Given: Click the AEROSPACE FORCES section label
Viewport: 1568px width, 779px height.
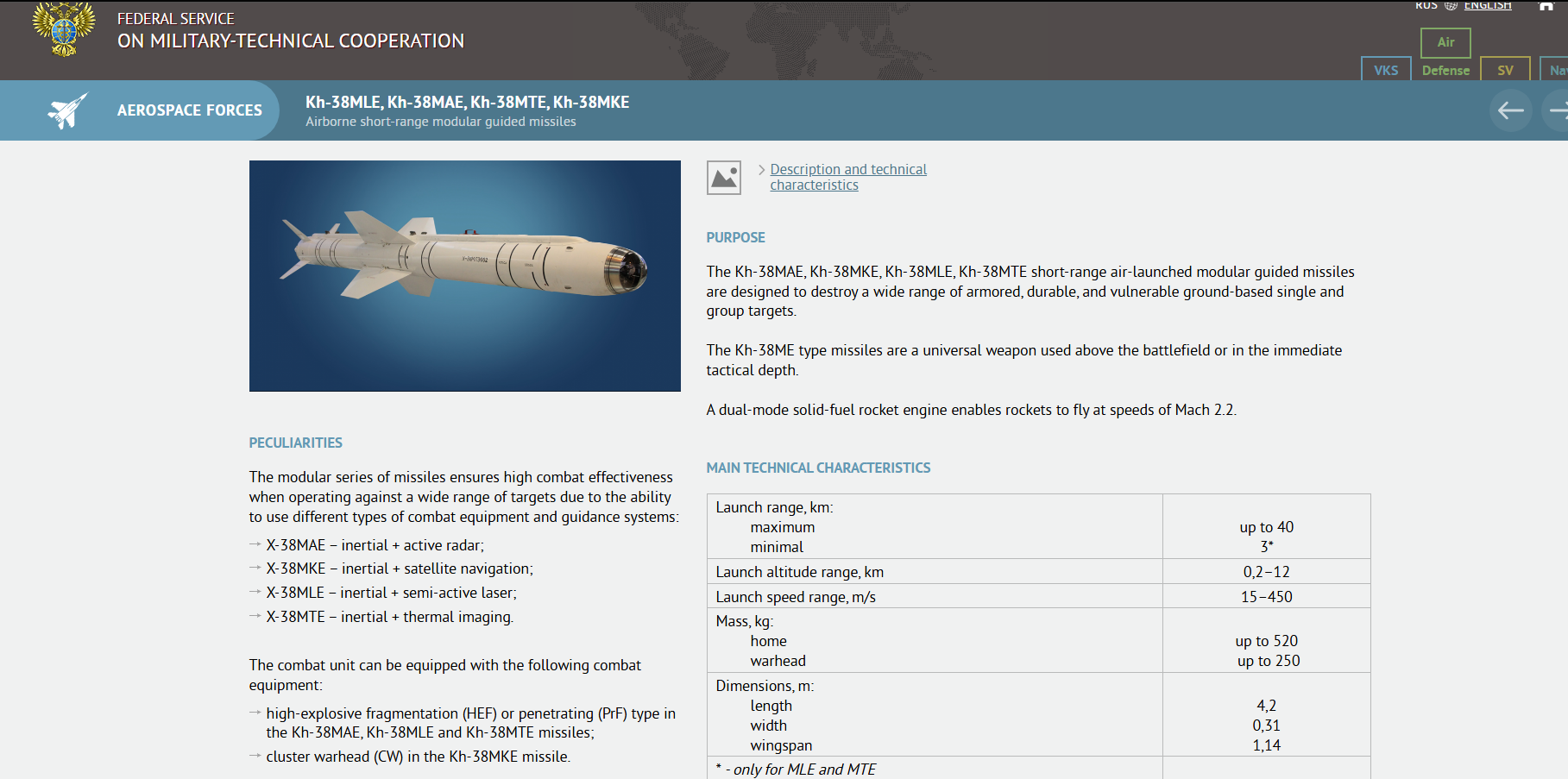Looking at the screenshot, I should tap(190, 110).
